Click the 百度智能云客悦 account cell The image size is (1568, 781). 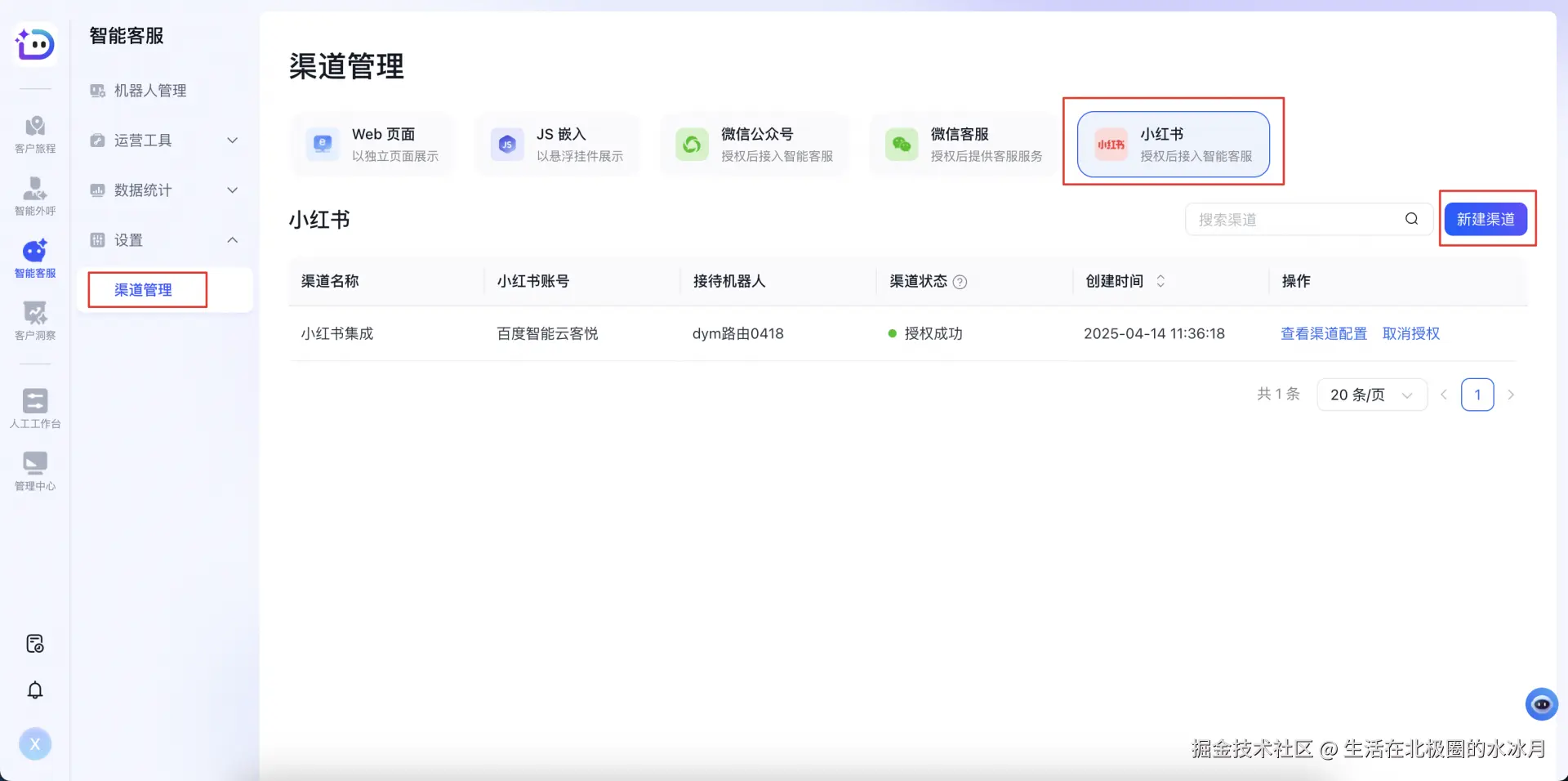[547, 333]
